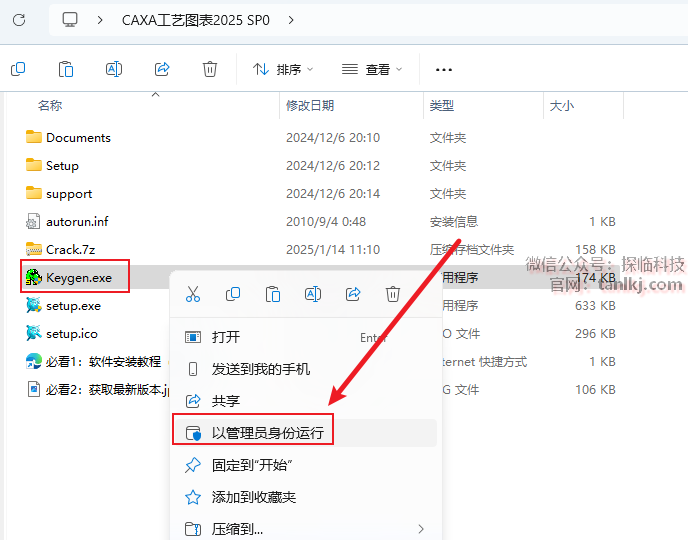
Task: Click the 2024/12/6 20:10 date of Documents
Action: (333, 138)
